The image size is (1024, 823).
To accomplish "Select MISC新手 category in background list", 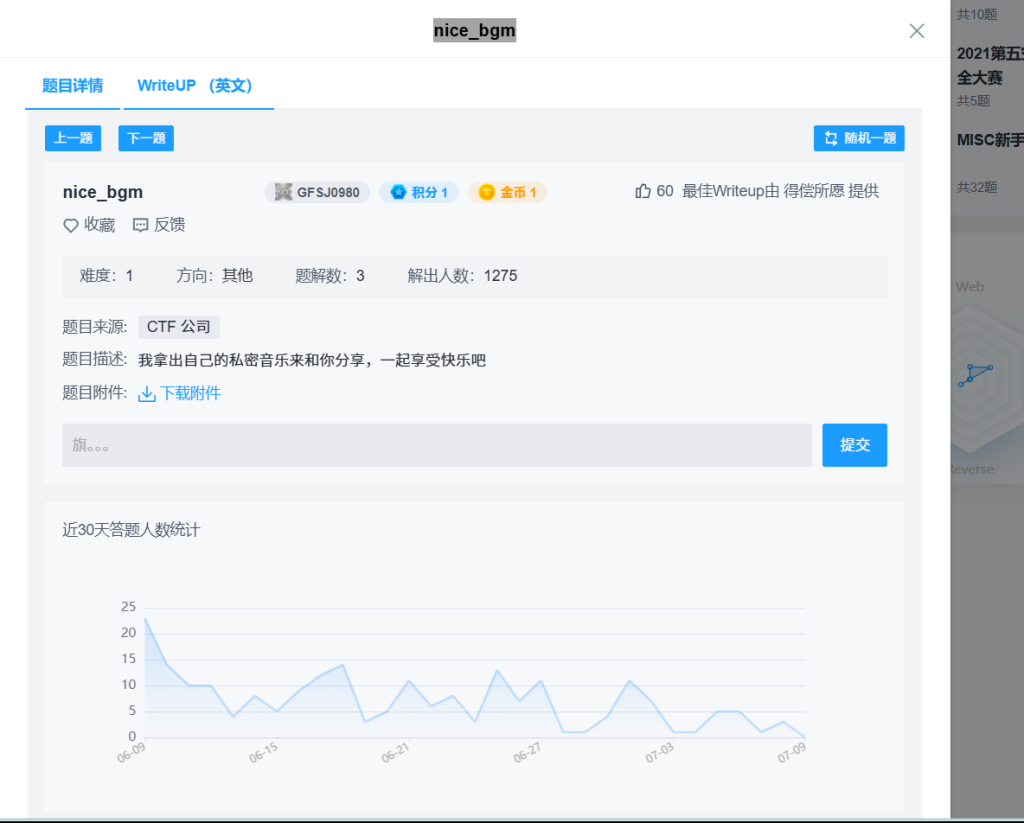I will pos(989,140).
